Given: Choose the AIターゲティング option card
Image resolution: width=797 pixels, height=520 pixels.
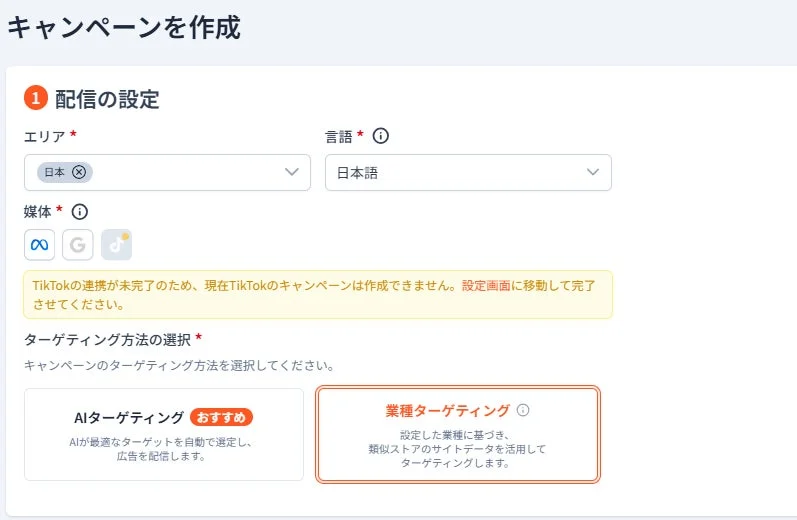Looking at the screenshot, I should [x=164, y=435].
